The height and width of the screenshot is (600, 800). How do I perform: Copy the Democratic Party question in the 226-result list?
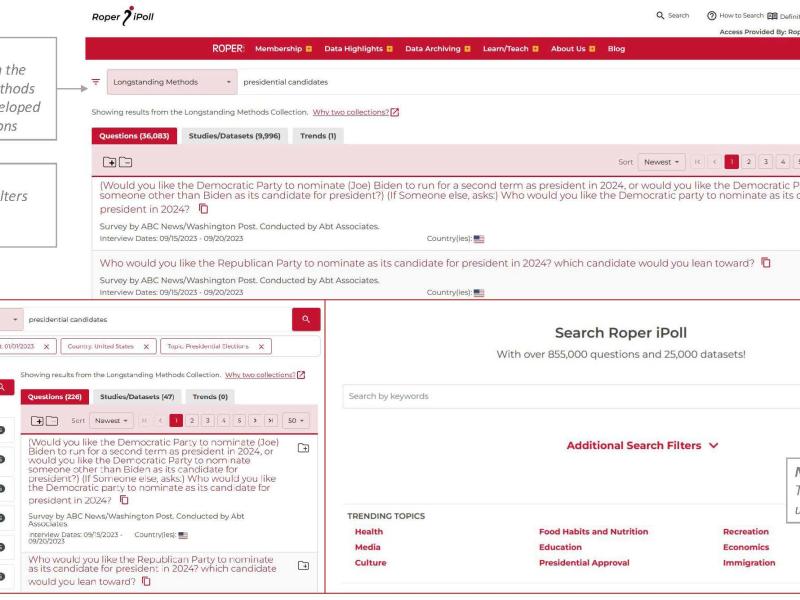coord(124,500)
